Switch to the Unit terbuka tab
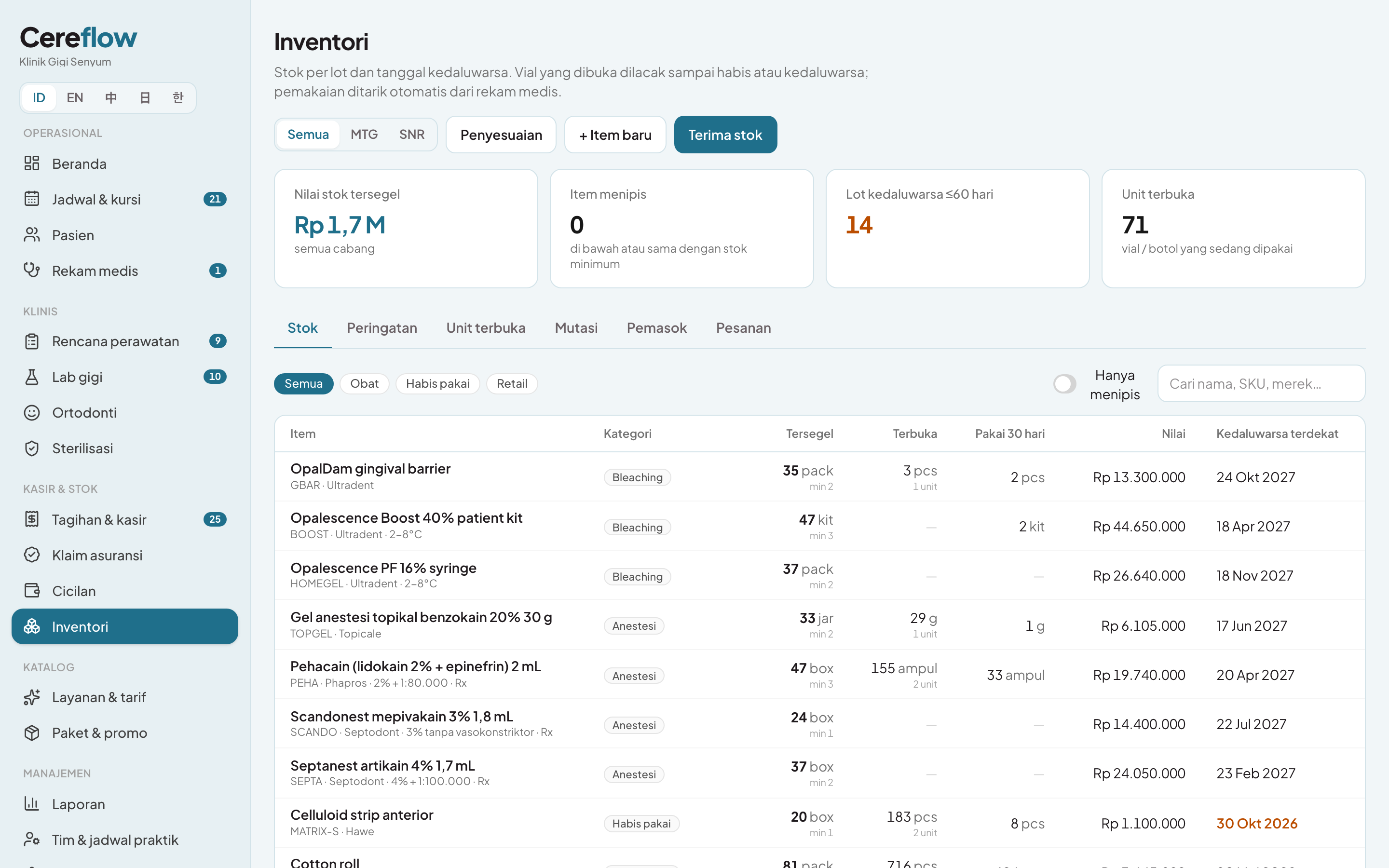 486,328
